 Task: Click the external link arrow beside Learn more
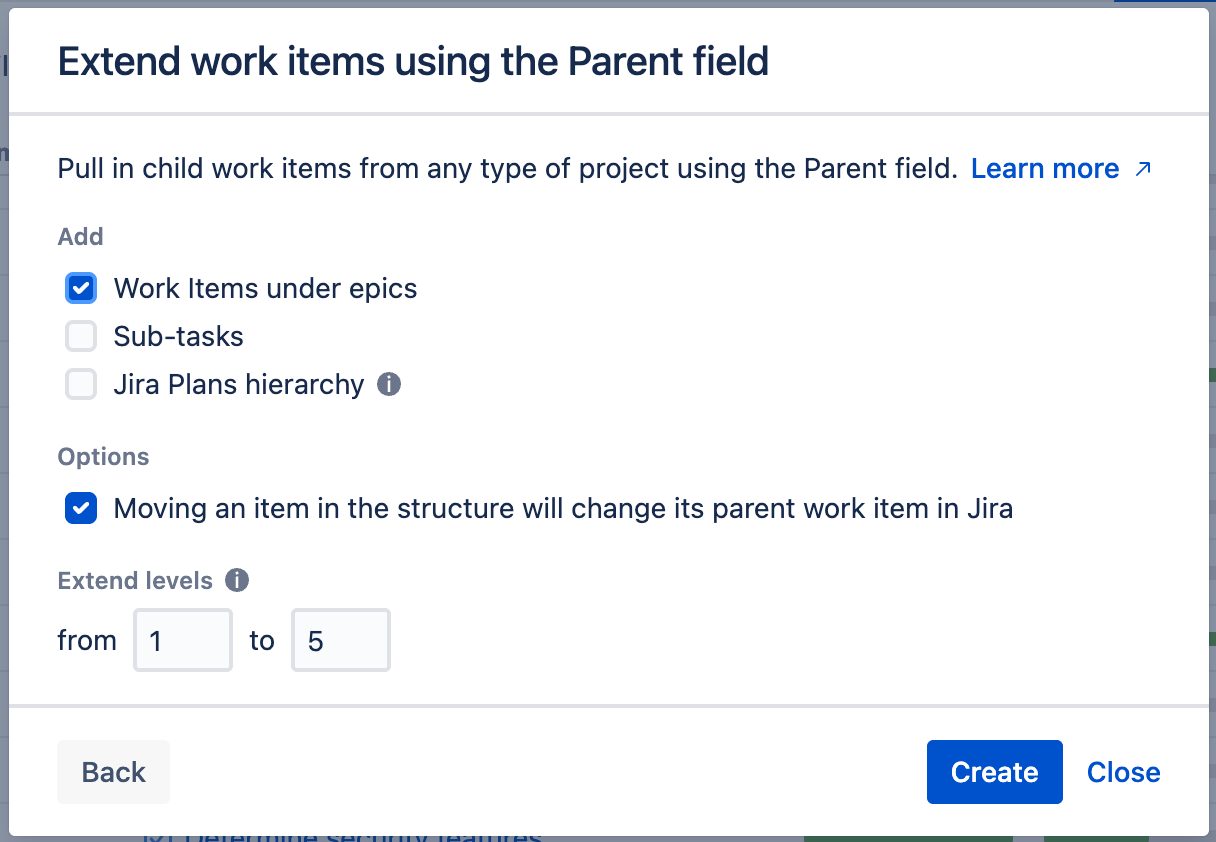tap(1143, 170)
